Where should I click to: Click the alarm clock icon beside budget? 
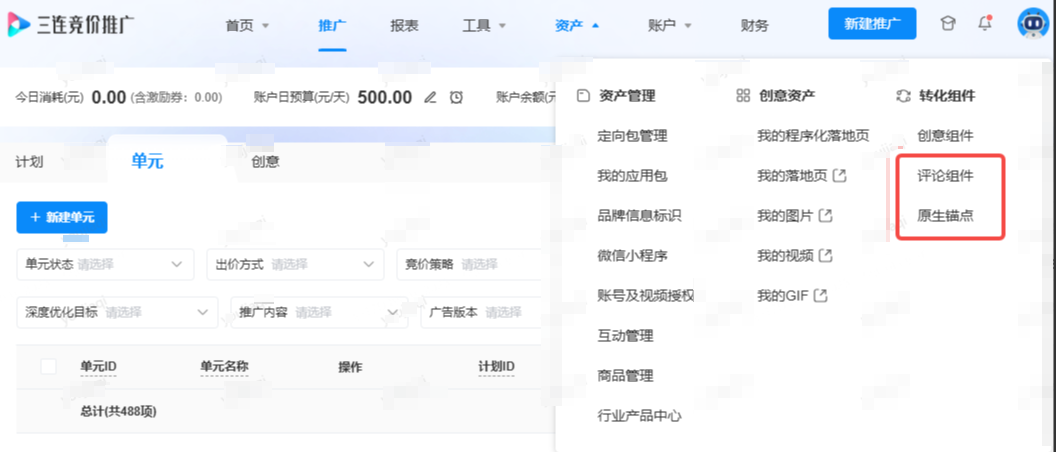pos(457,98)
